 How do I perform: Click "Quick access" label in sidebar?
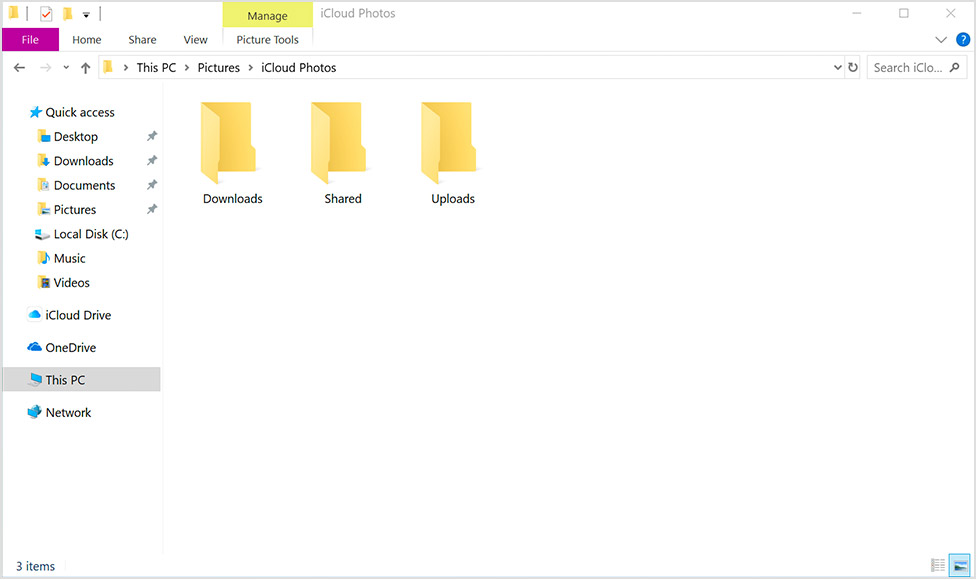point(80,113)
